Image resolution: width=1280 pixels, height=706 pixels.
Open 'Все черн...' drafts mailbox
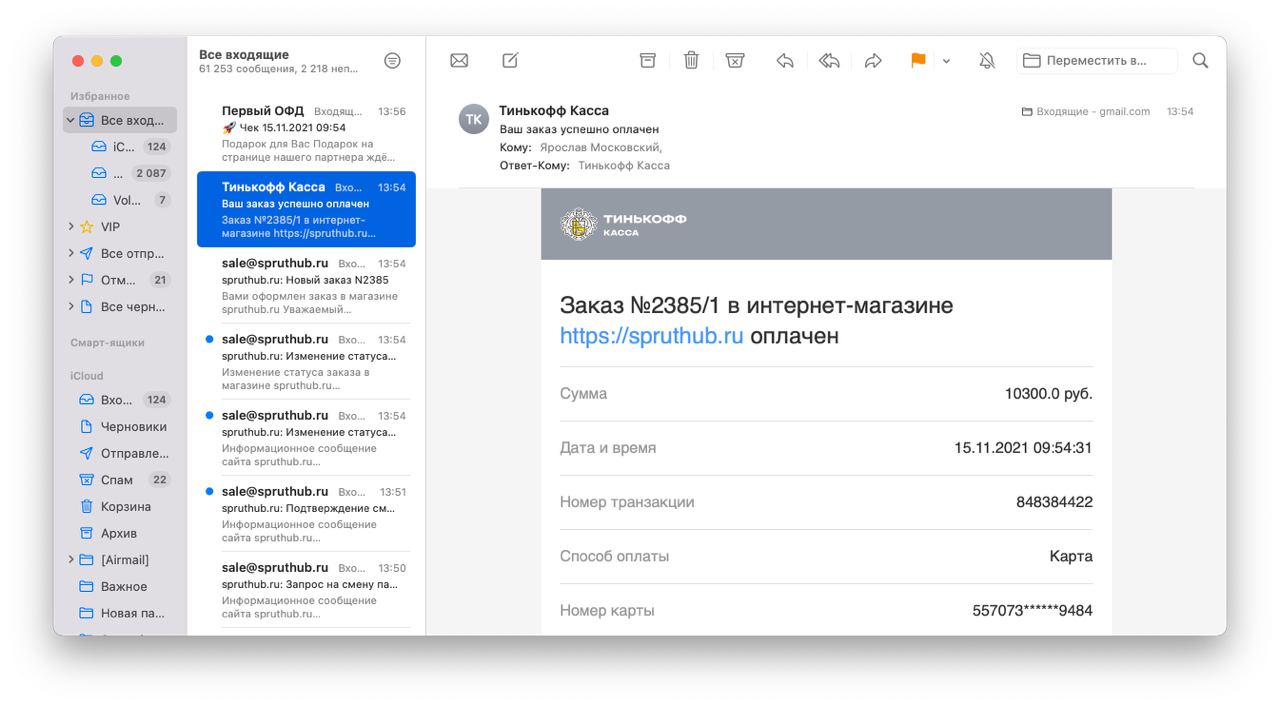(x=122, y=307)
